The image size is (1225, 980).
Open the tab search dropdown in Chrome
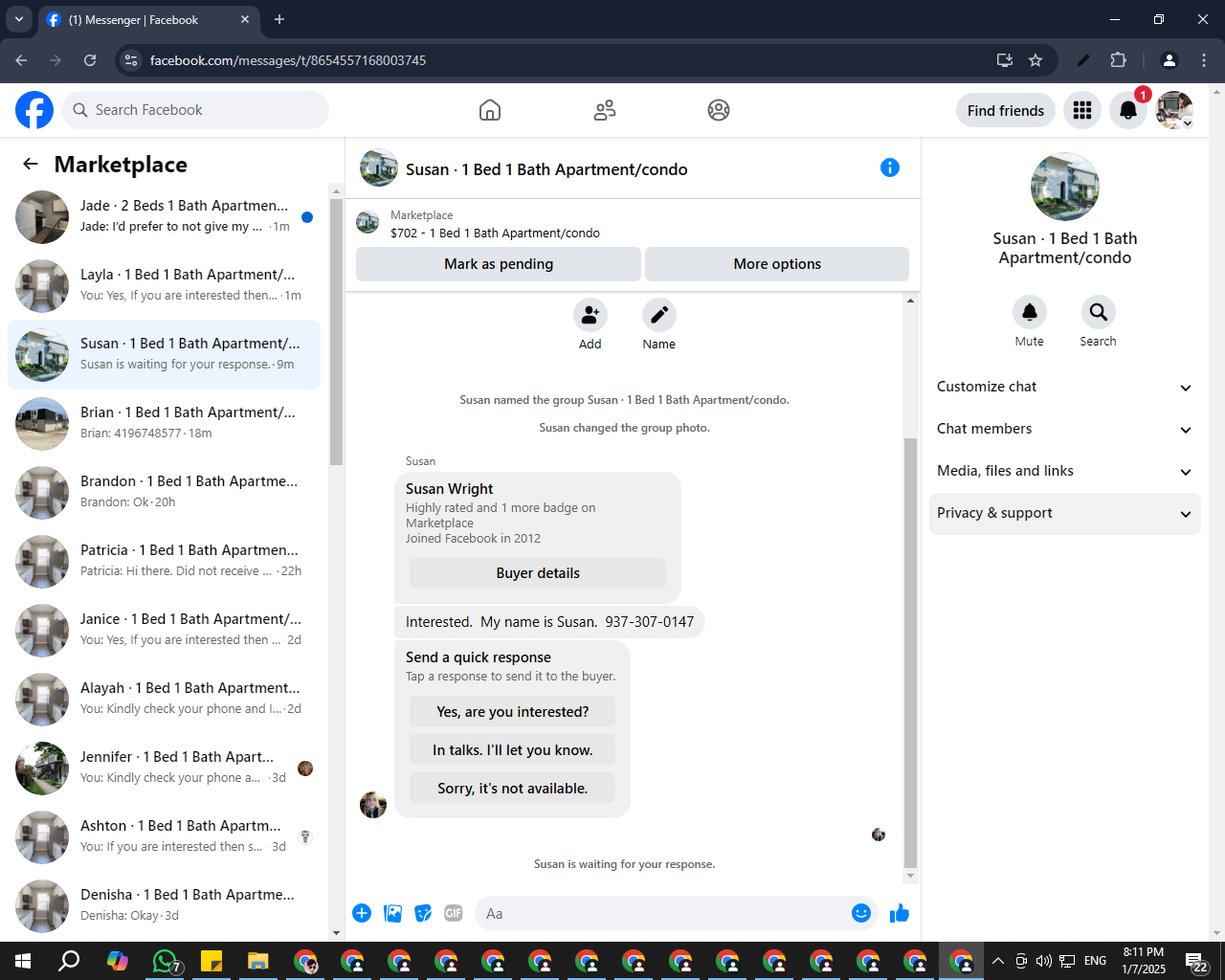tap(19, 19)
